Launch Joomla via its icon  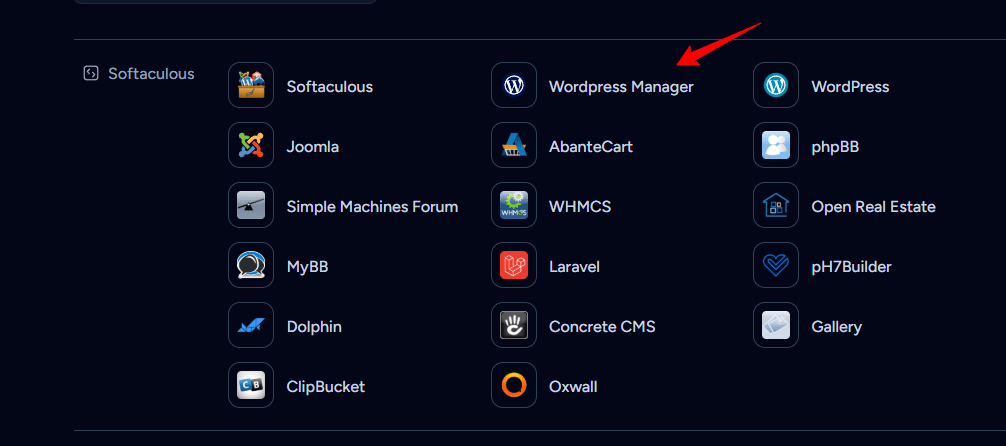point(251,146)
